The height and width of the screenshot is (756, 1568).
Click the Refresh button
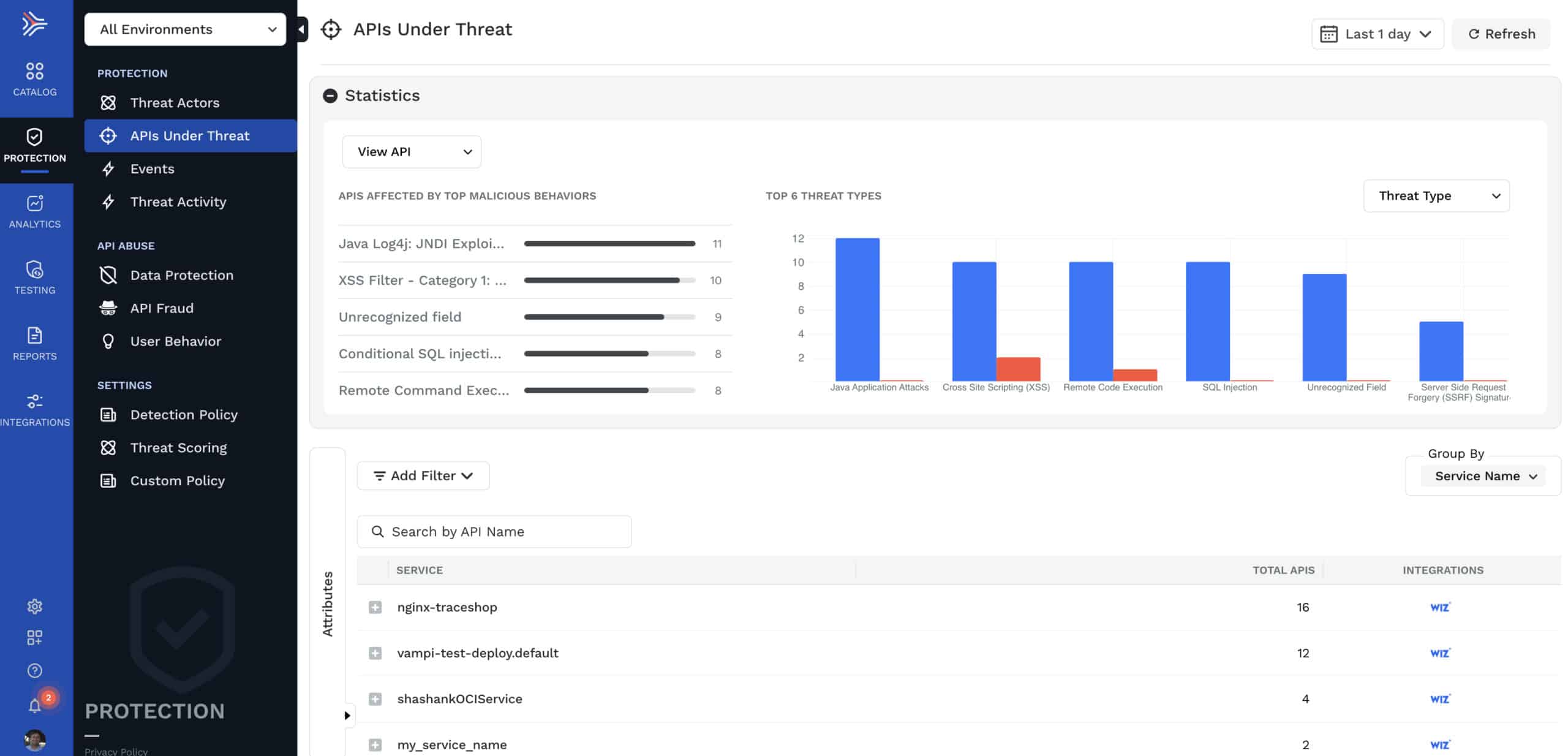1501,34
